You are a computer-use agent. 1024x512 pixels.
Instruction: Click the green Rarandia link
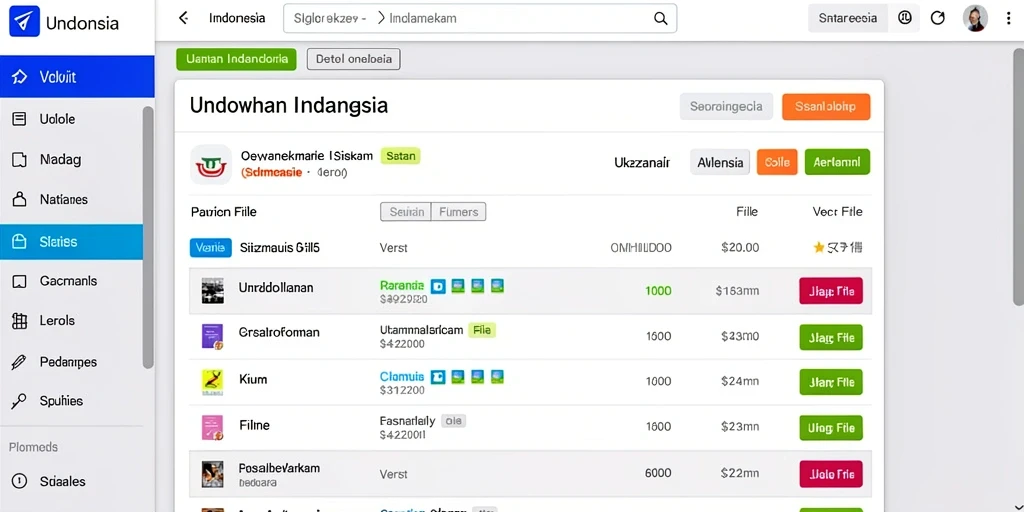[x=402, y=285]
